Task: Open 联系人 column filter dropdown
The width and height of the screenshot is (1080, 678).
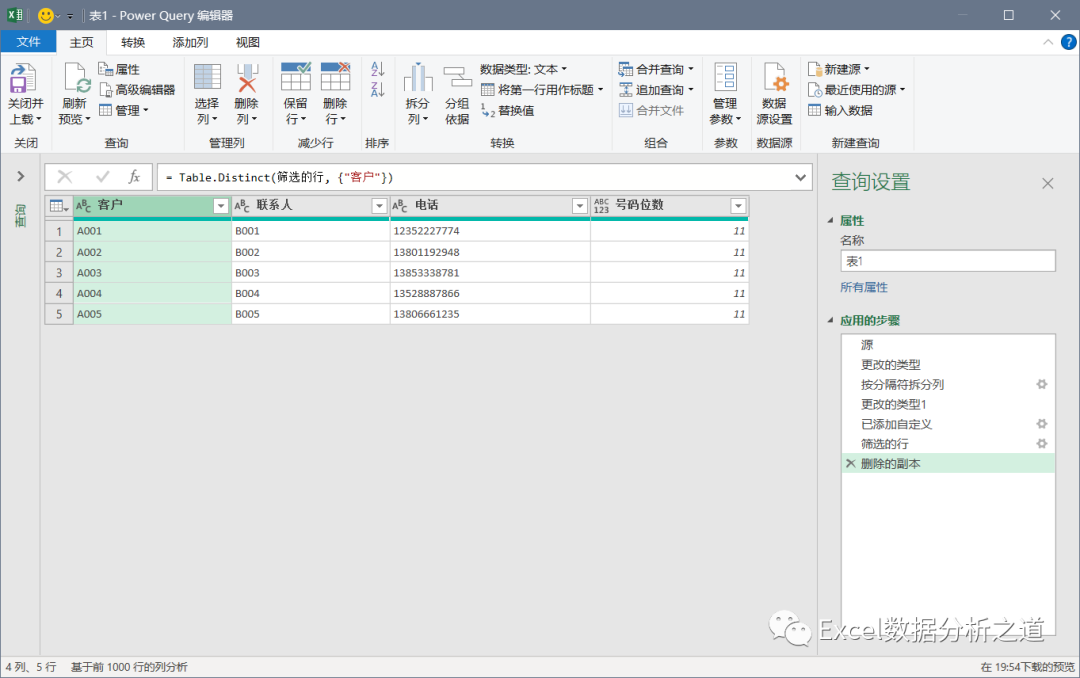Action: coord(379,205)
